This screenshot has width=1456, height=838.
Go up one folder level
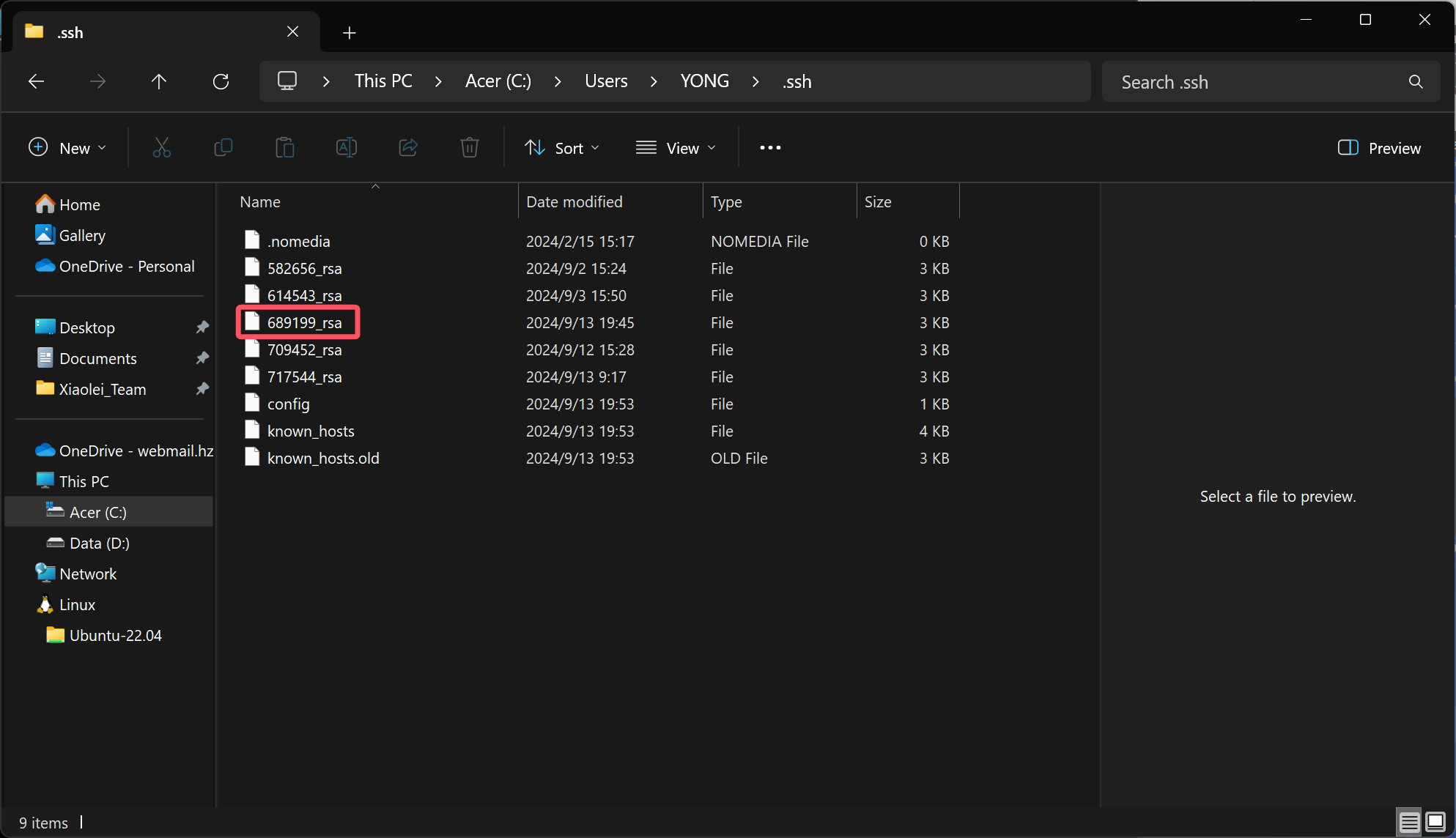(x=159, y=81)
